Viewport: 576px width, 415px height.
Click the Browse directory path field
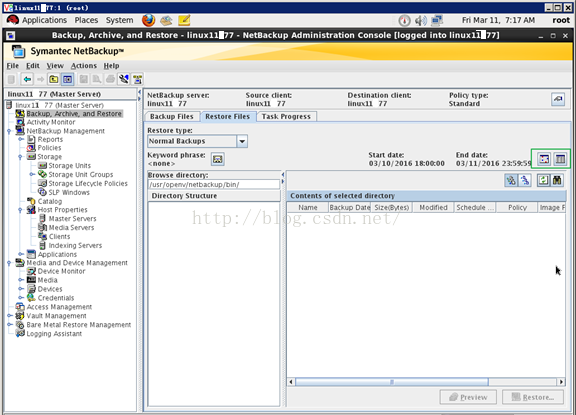click(x=214, y=184)
